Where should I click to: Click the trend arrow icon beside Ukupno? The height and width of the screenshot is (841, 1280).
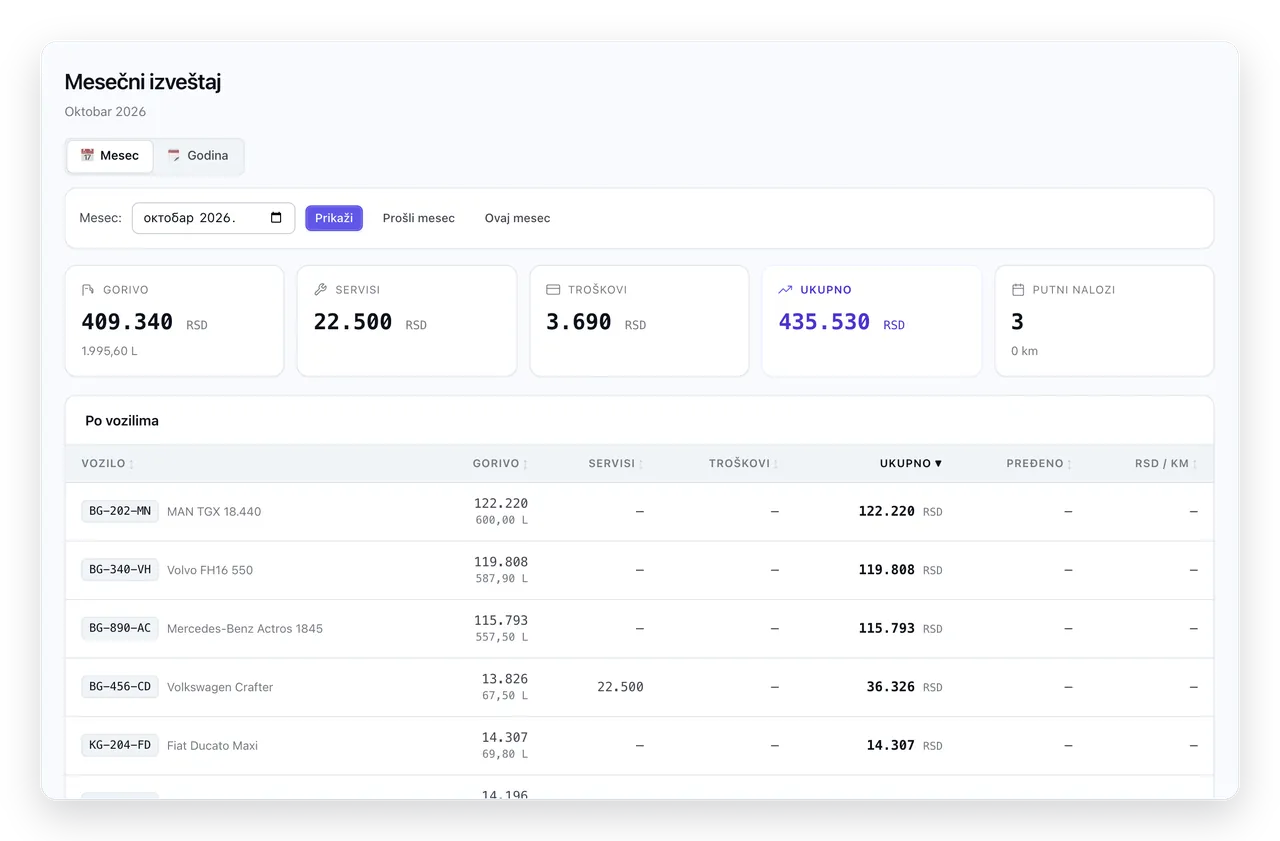(785, 290)
